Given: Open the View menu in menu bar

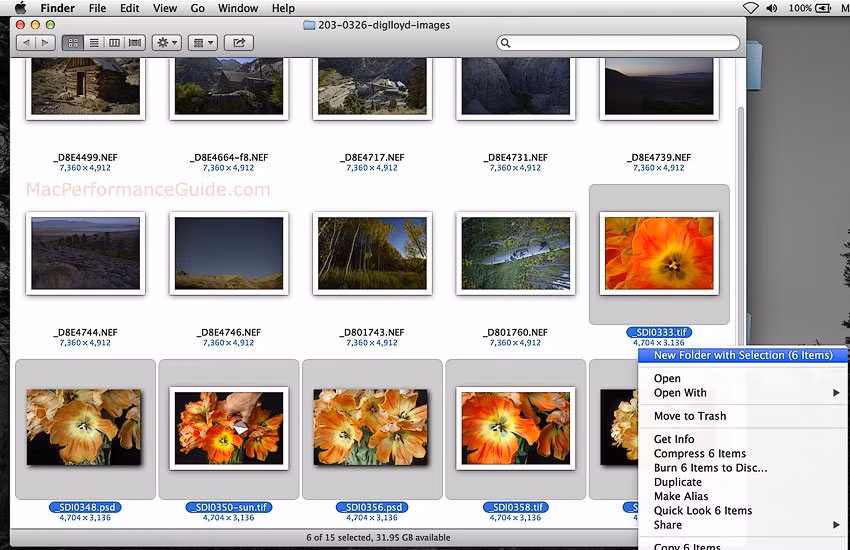Looking at the screenshot, I should click(x=165, y=8).
